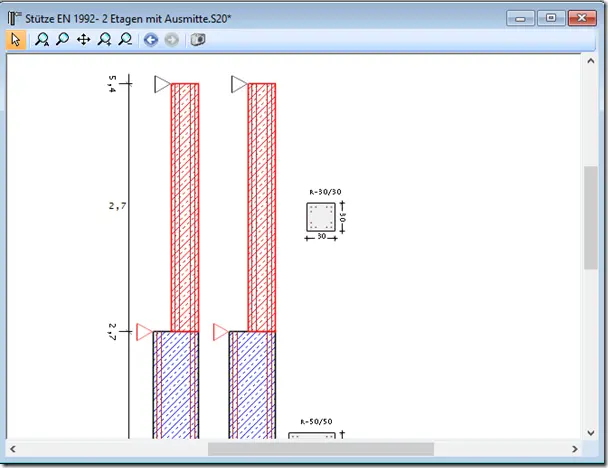Select the right blue lower column

tap(252, 385)
